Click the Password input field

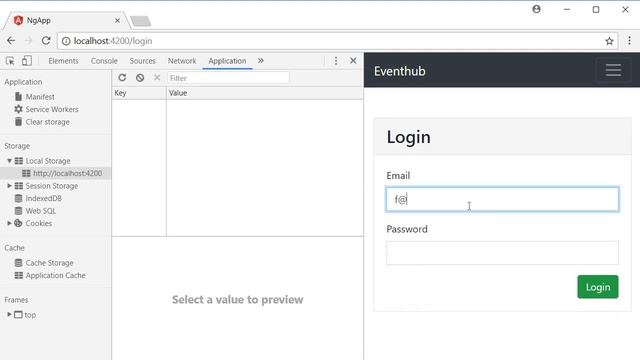[502, 253]
